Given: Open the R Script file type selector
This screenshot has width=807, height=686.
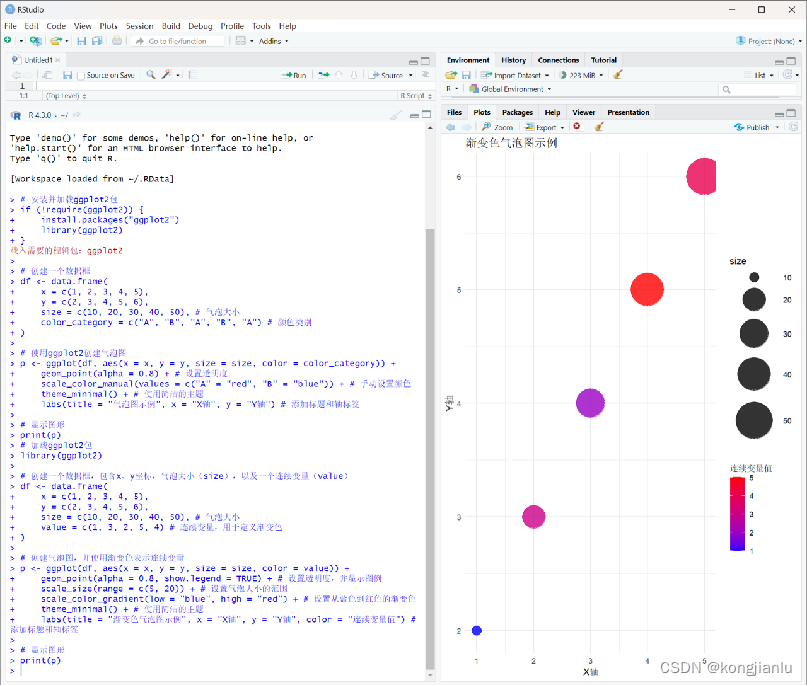Looking at the screenshot, I should click(x=415, y=96).
